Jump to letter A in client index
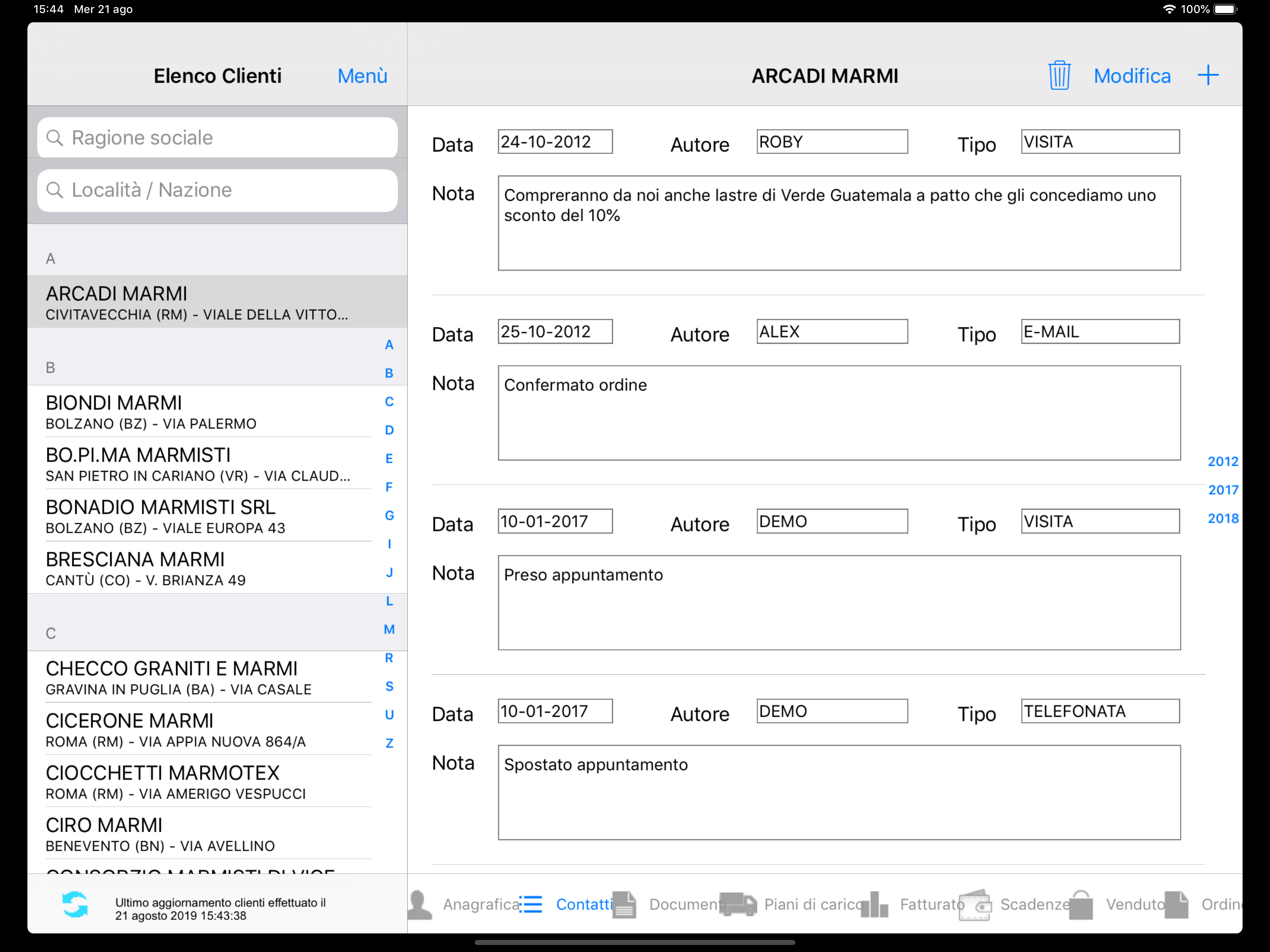The image size is (1270, 952). coord(389,344)
